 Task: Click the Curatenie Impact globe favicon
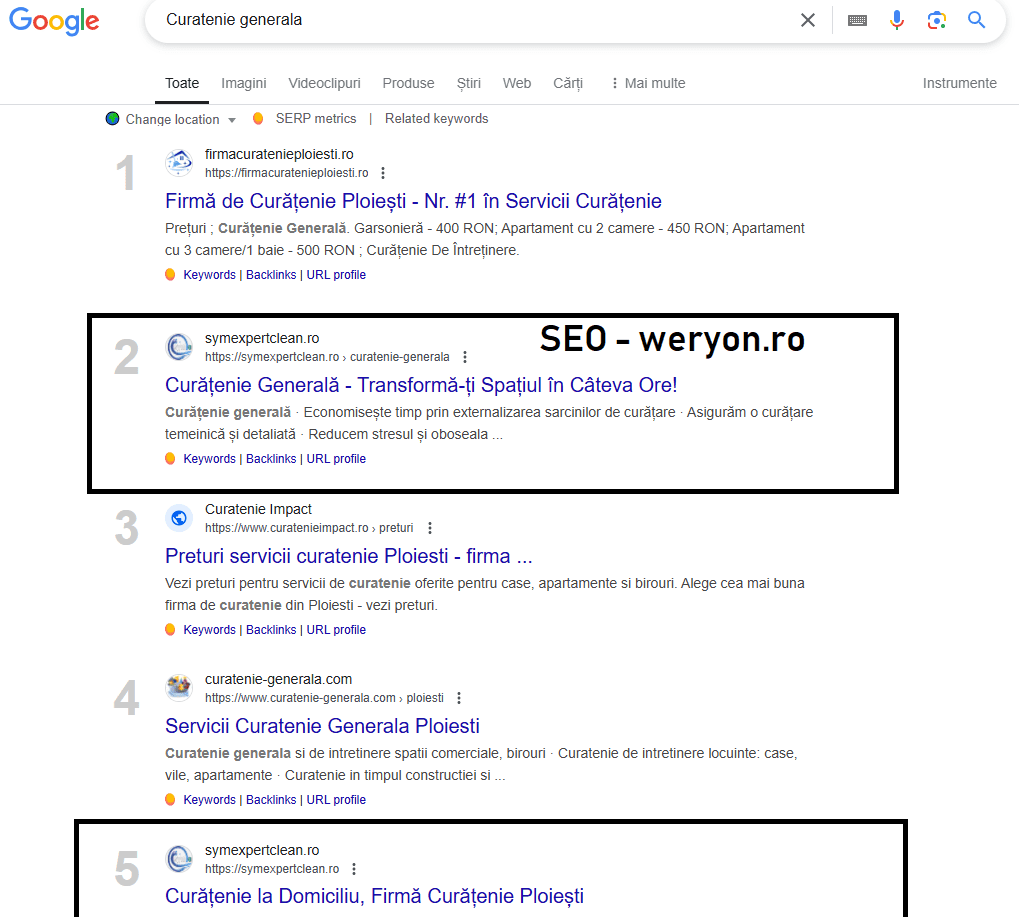pos(178,518)
